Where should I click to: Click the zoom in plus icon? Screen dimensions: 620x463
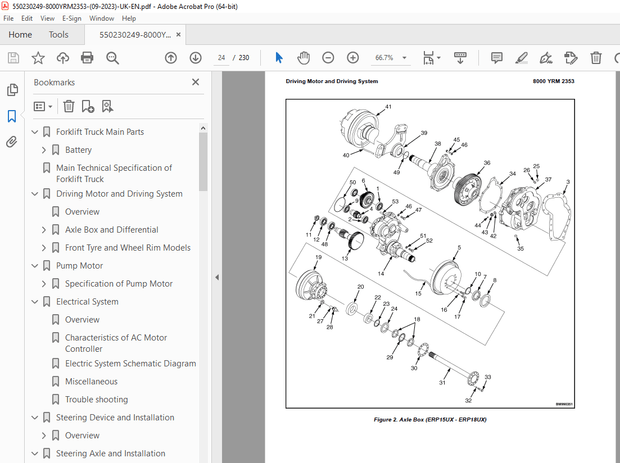(x=353, y=58)
